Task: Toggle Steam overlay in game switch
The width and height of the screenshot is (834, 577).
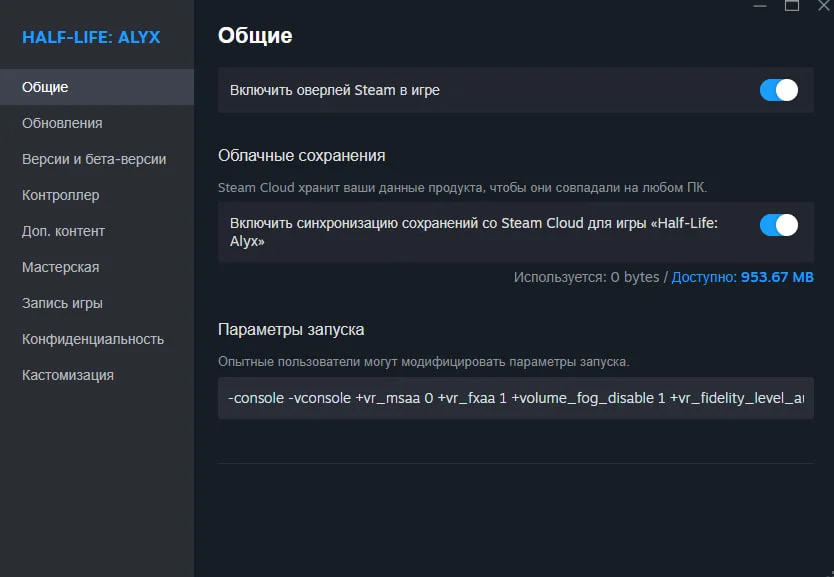Action: (x=779, y=90)
